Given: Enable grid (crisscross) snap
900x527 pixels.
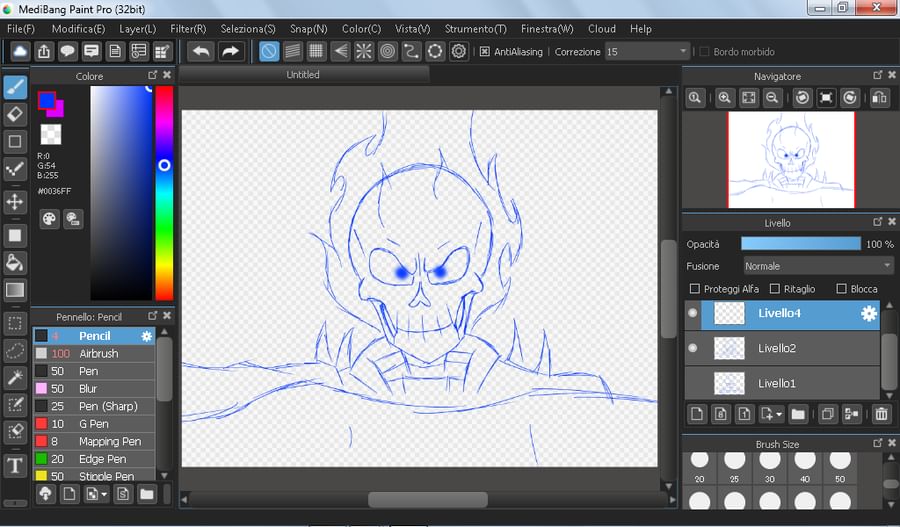Looking at the screenshot, I should tap(316, 52).
